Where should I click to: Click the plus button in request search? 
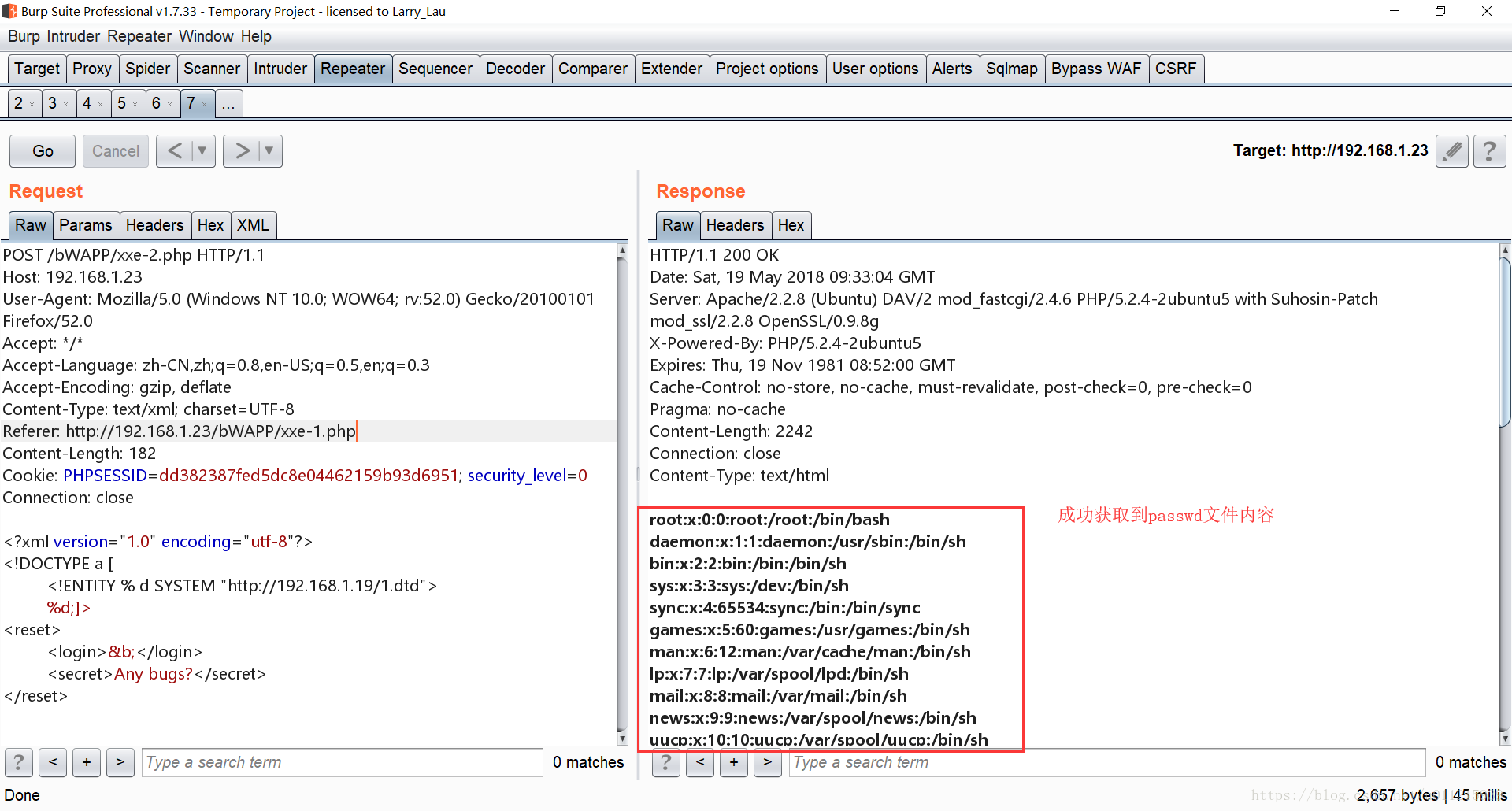(87, 762)
